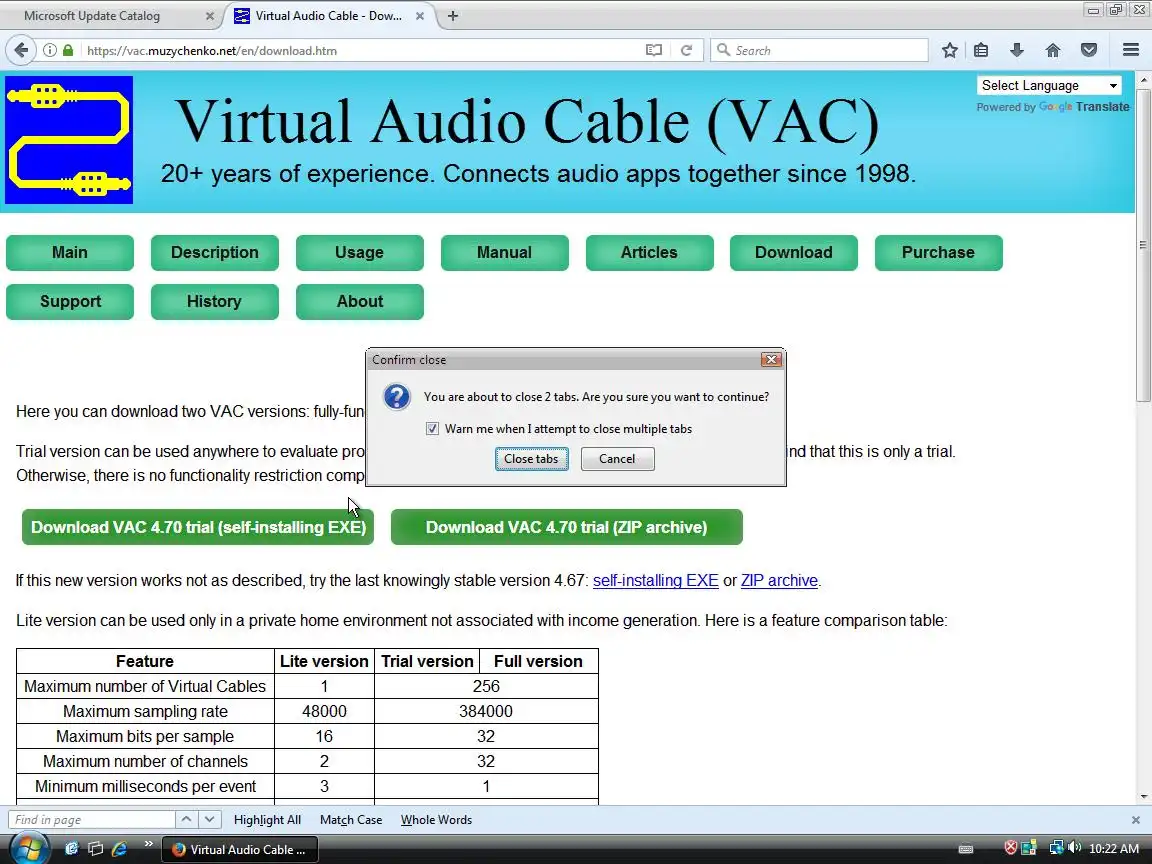Click the Windows Start orb
This screenshot has width=1152, height=864.
click(29, 849)
